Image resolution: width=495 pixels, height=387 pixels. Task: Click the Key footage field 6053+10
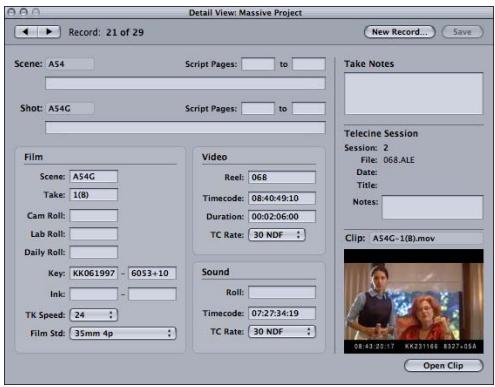(x=152, y=273)
